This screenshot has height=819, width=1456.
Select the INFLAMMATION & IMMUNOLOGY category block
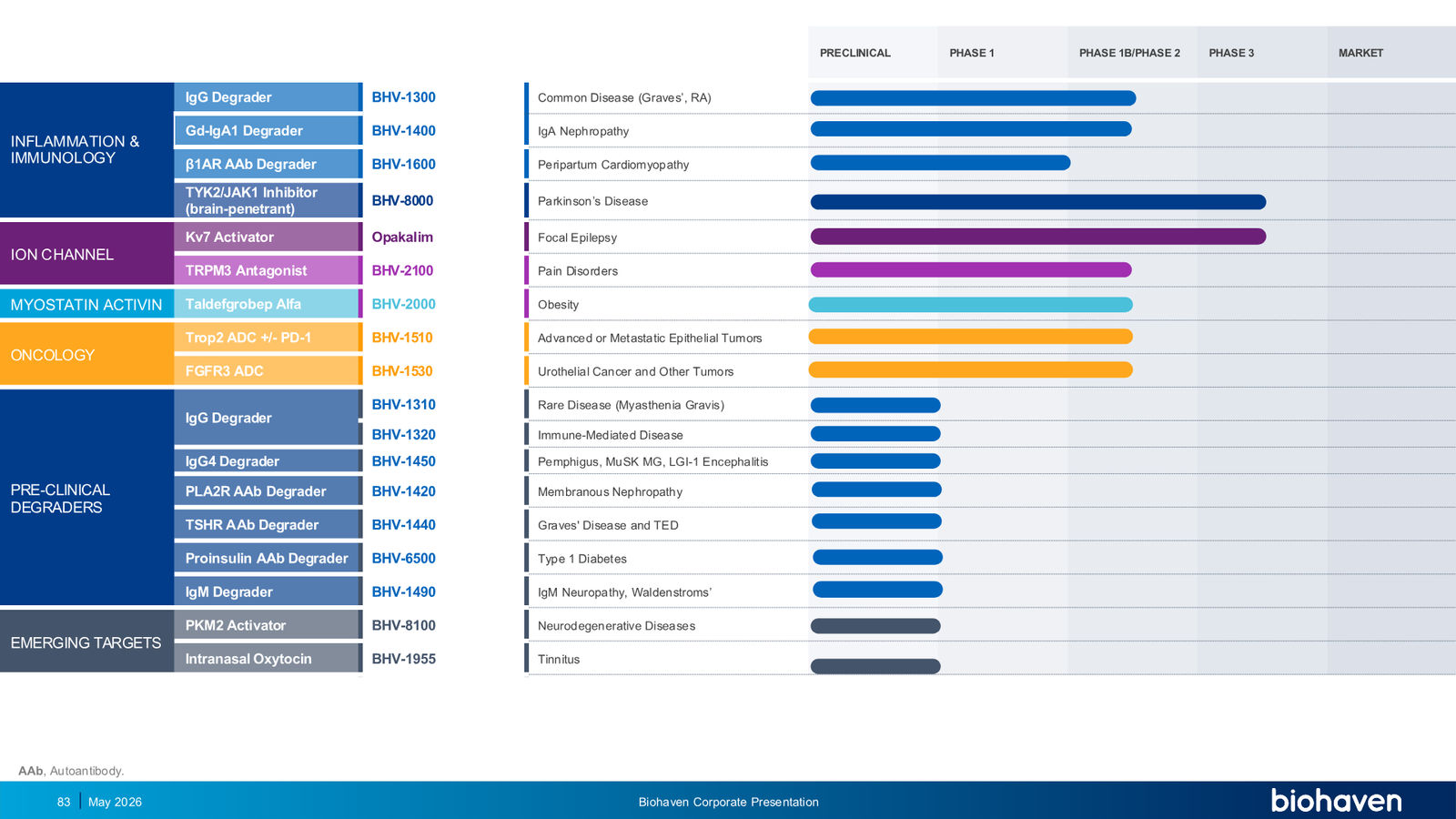(x=86, y=150)
